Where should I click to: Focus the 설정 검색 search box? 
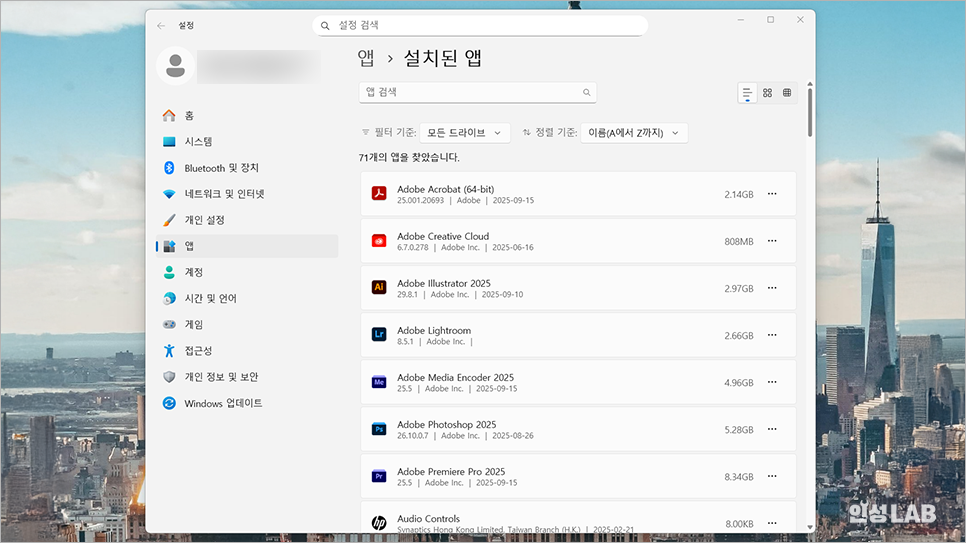coord(480,25)
